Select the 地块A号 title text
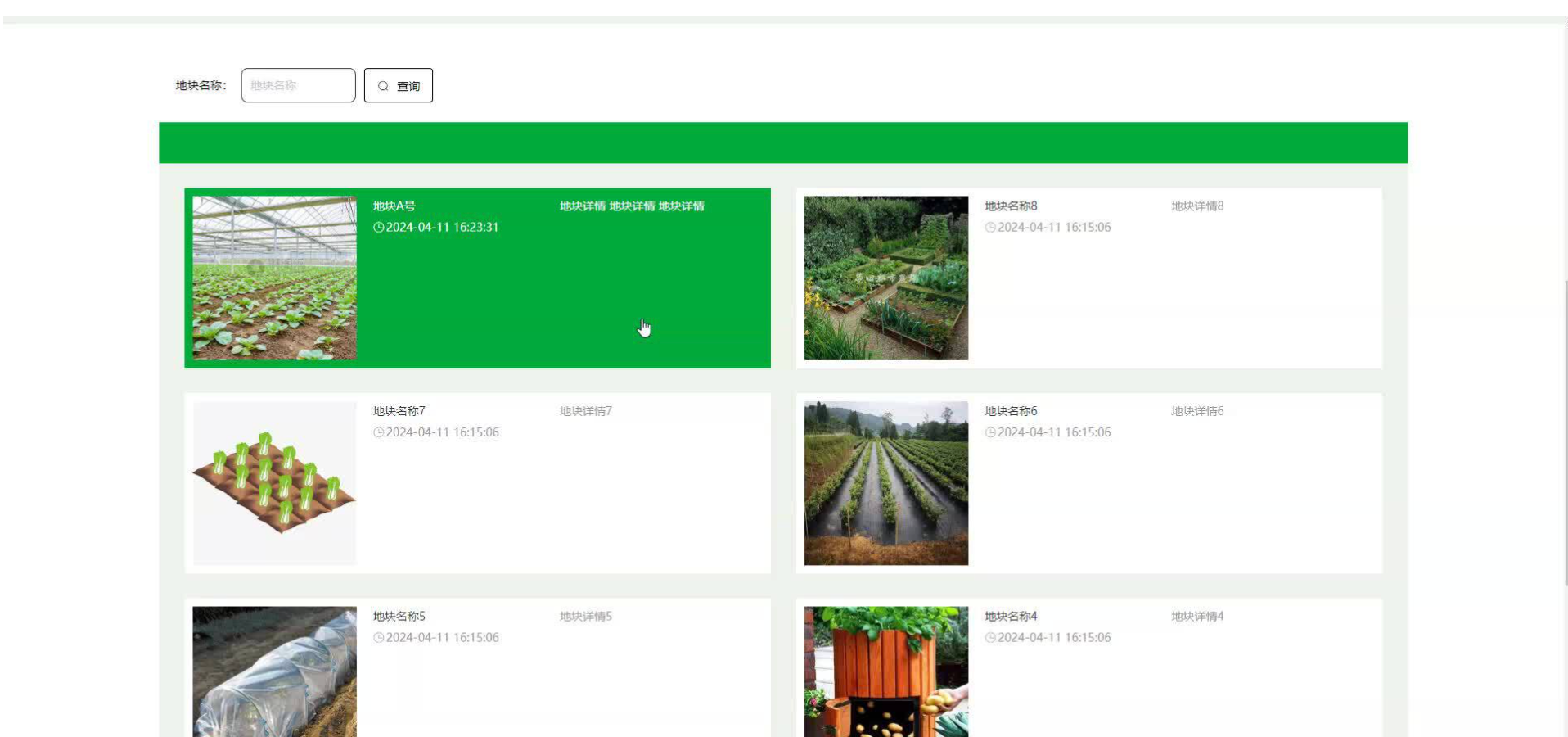The height and width of the screenshot is (737, 1568). 394,206
